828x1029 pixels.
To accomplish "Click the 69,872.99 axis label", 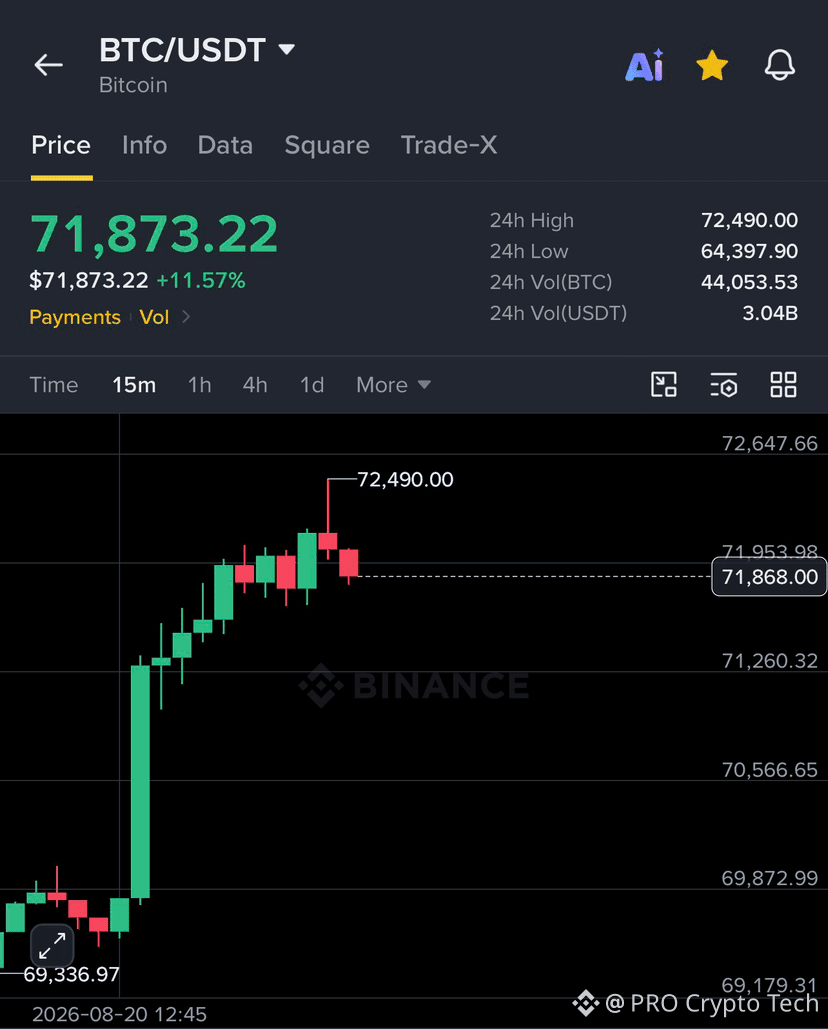I will point(770,878).
